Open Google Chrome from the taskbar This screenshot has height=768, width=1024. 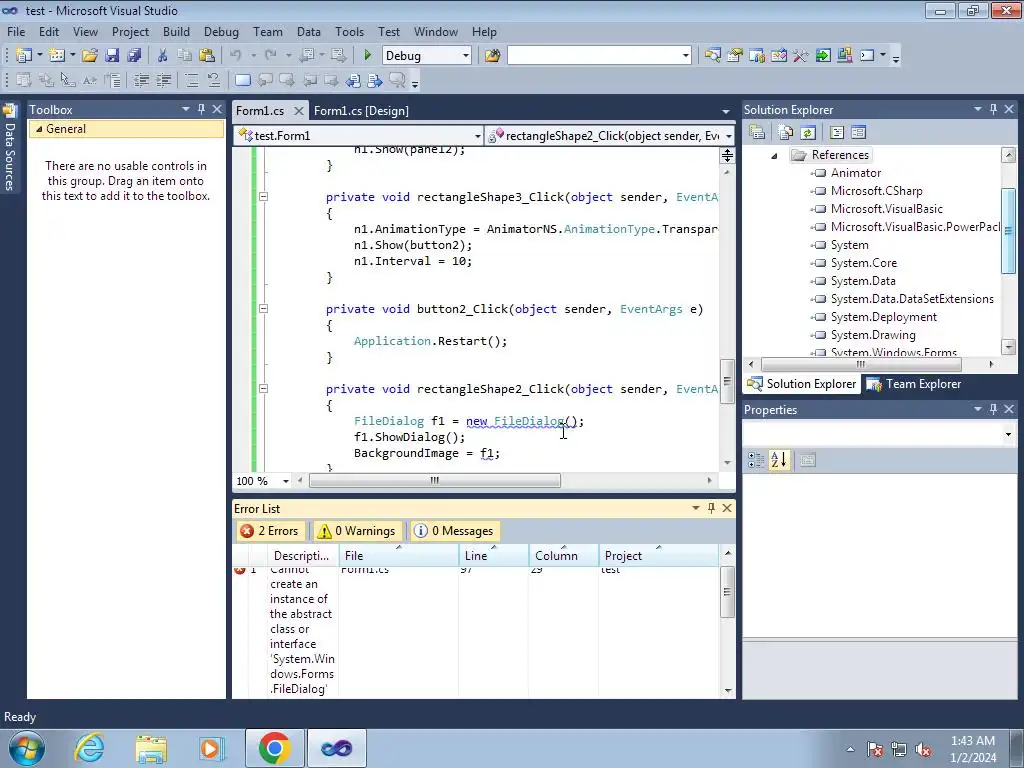[x=274, y=748]
